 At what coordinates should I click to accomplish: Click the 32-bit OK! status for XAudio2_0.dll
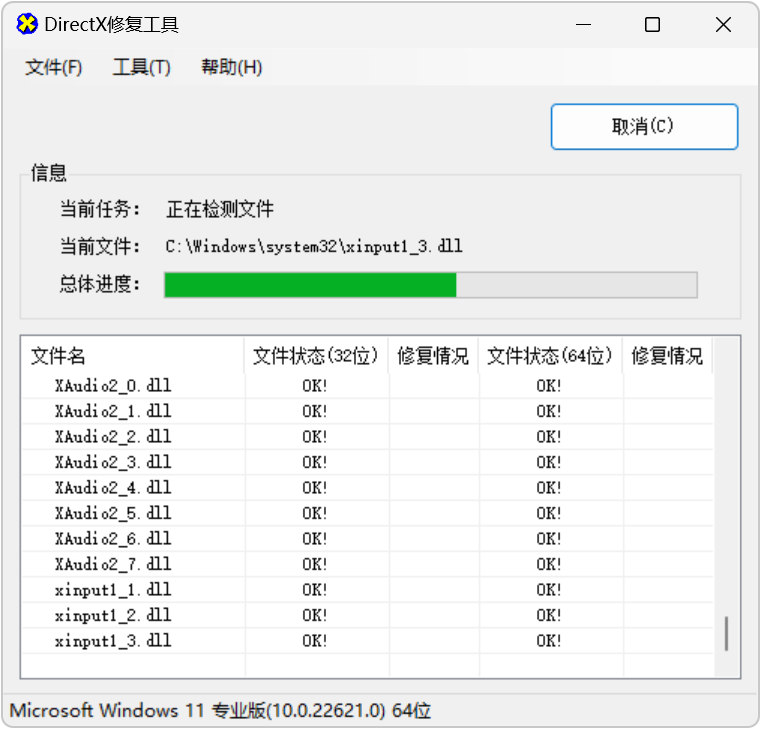point(314,386)
